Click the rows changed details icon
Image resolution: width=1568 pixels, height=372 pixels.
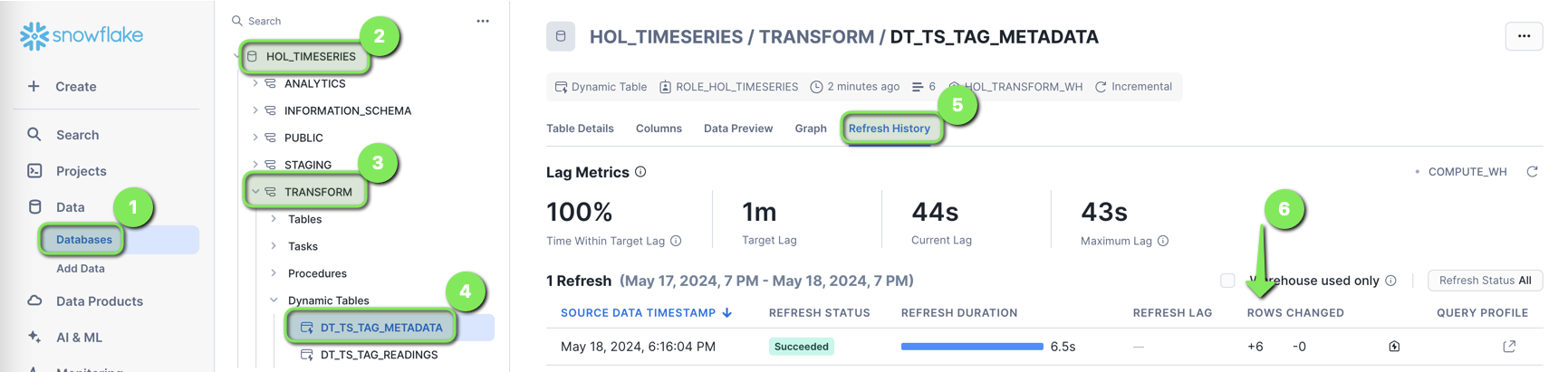tap(1394, 347)
